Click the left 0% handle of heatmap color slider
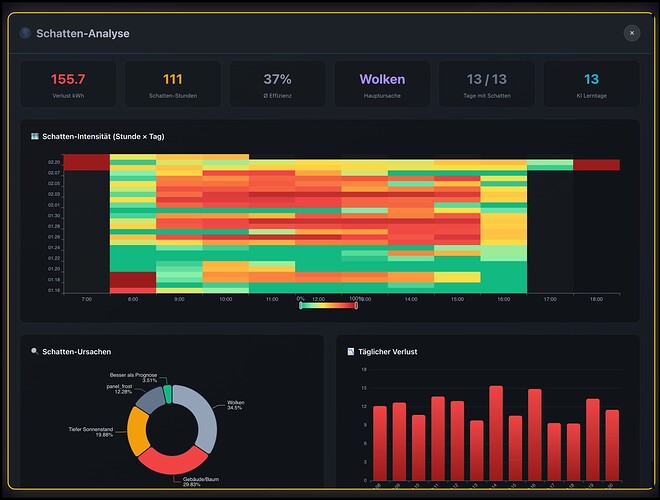660x500 pixels. tap(301, 305)
